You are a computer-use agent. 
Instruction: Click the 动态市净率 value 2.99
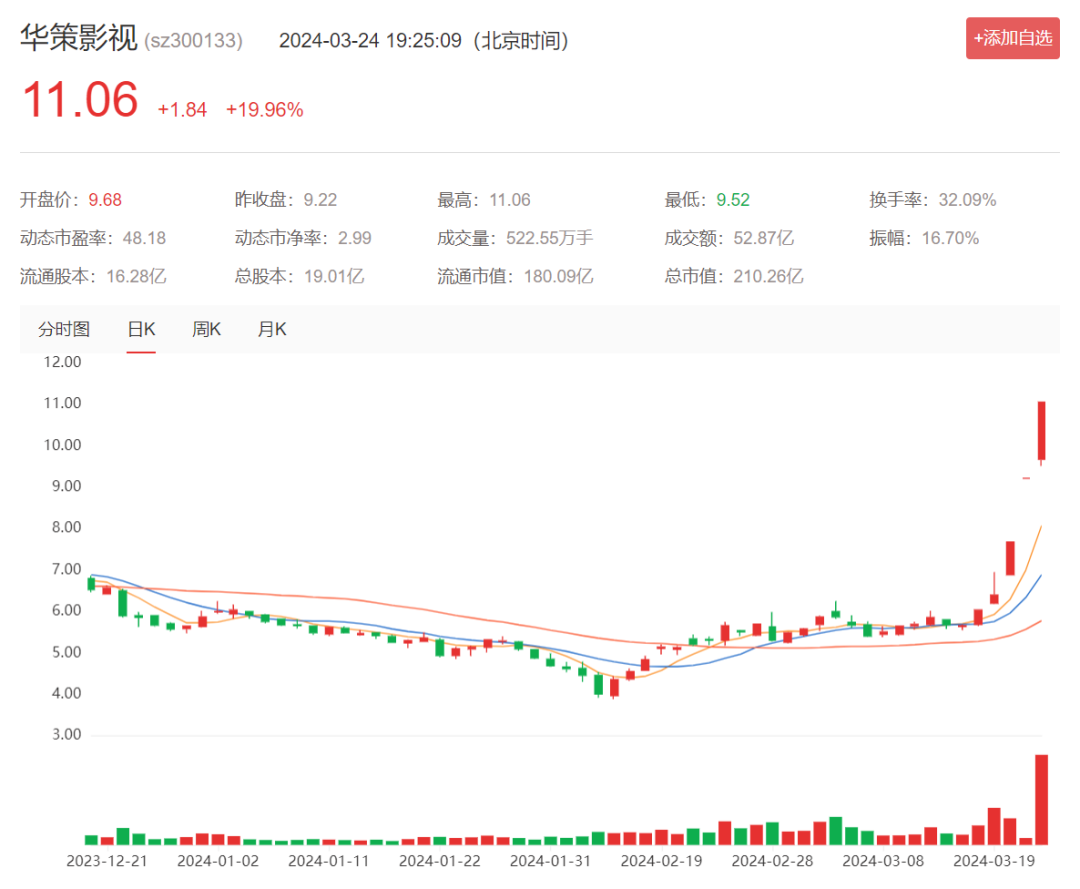point(354,238)
